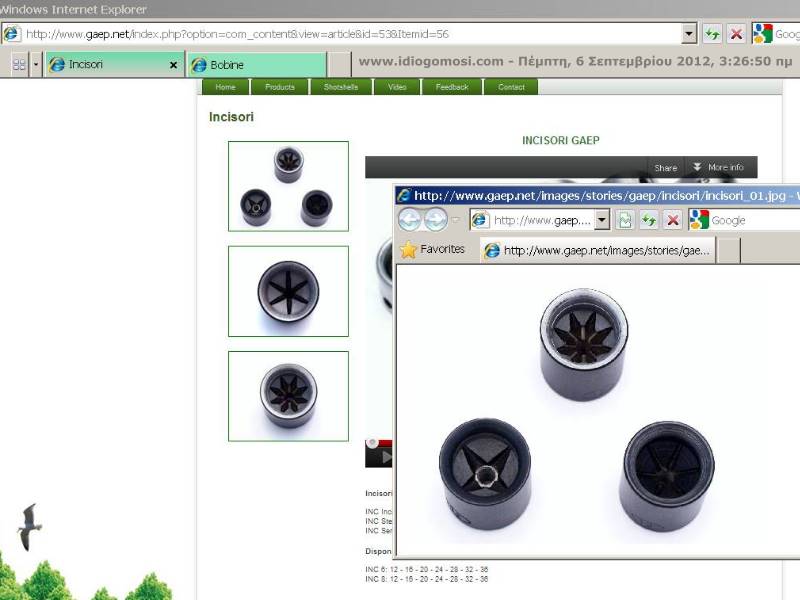Click the Google search provider icon in main window

pos(763,34)
